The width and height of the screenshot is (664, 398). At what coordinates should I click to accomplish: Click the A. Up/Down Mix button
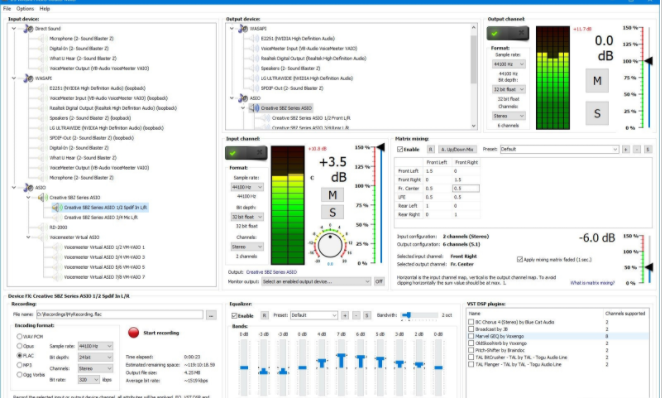point(457,149)
